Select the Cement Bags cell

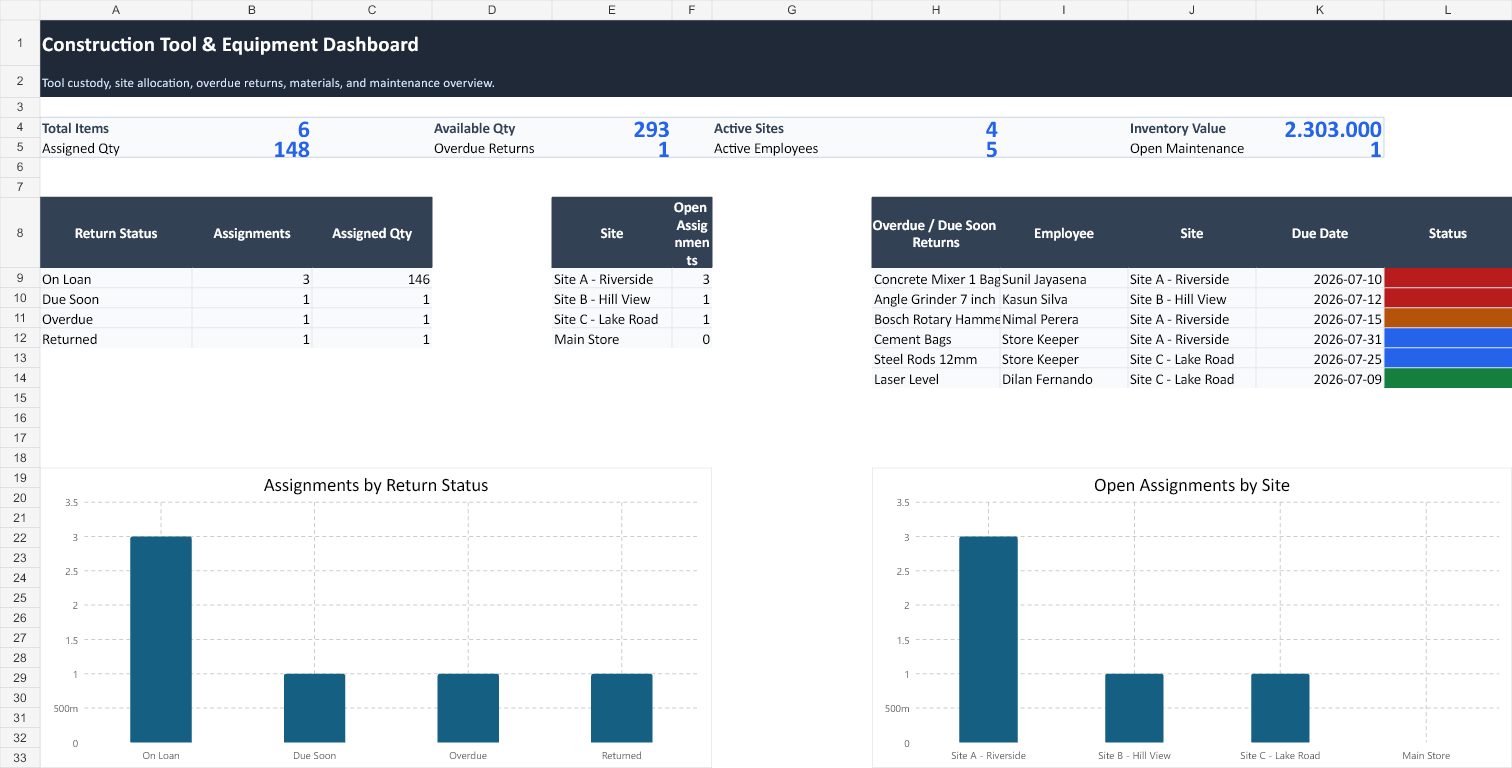pyautogui.click(x=936, y=339)
